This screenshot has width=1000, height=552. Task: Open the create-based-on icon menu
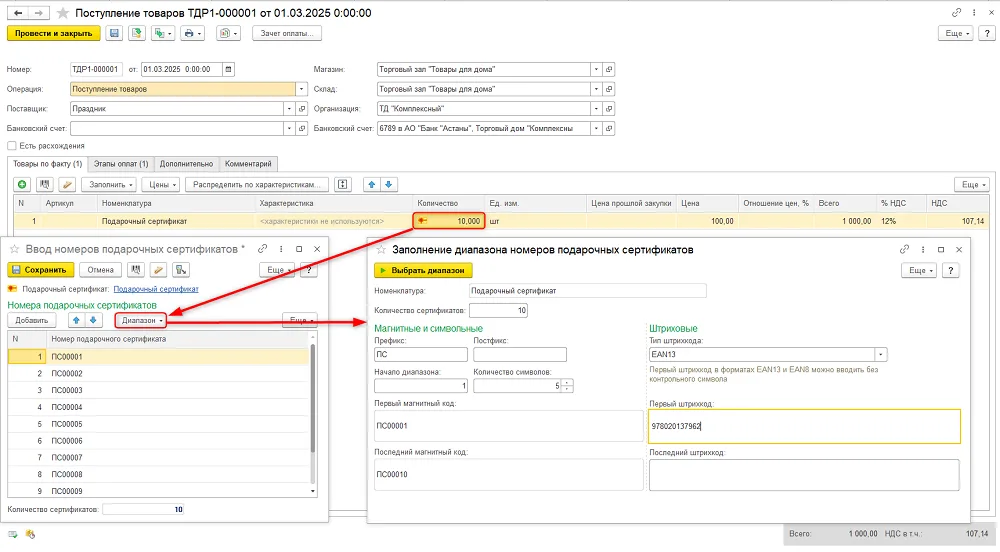pyautogui.click(x=161, y=33)
